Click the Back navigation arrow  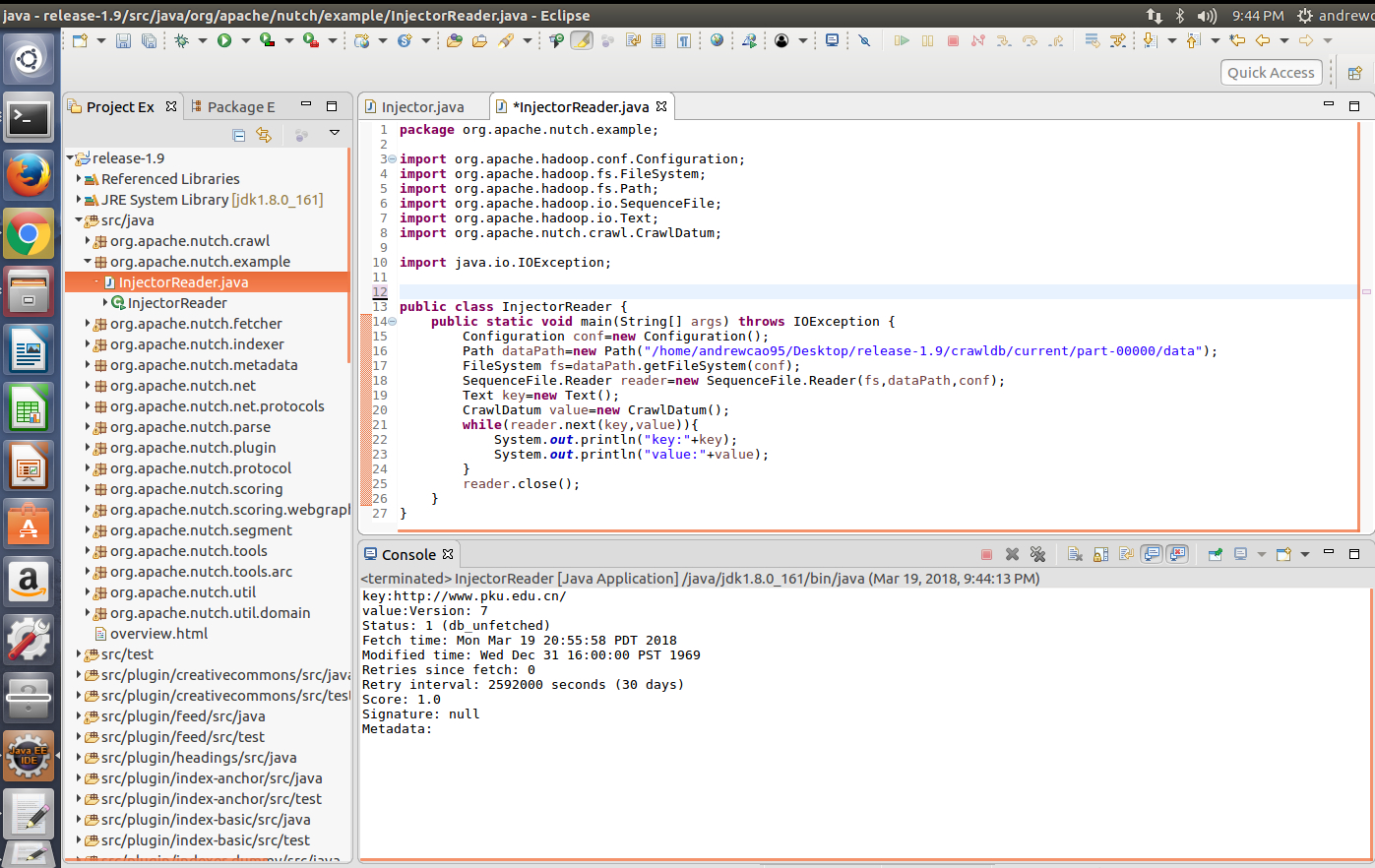1262,40
